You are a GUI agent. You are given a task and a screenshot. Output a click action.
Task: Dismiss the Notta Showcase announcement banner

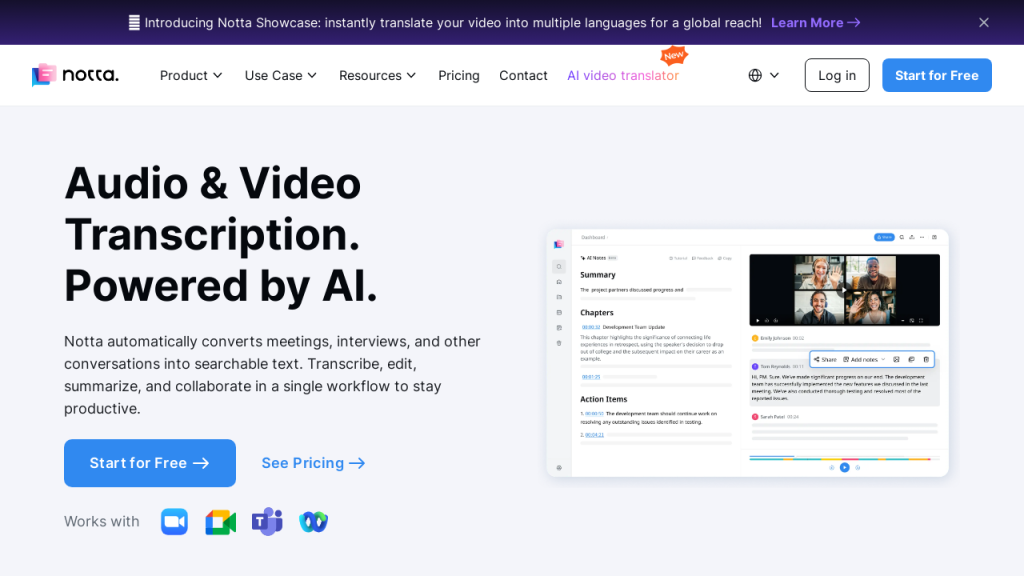coord(983,22)
